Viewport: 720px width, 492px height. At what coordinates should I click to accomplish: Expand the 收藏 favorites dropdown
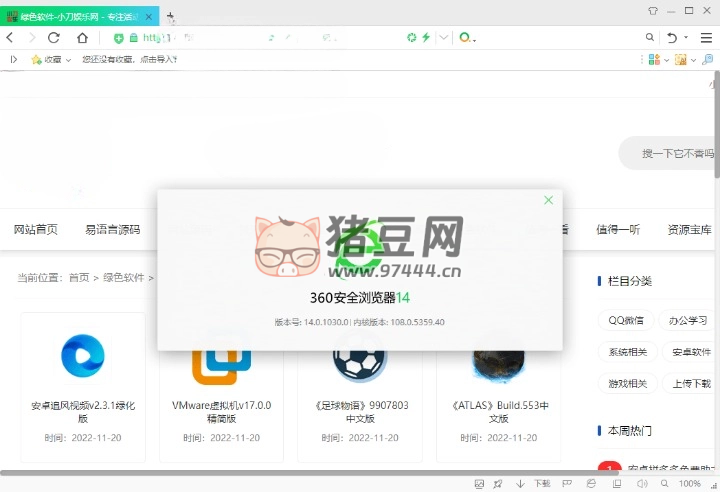click(x=68, y=59)
